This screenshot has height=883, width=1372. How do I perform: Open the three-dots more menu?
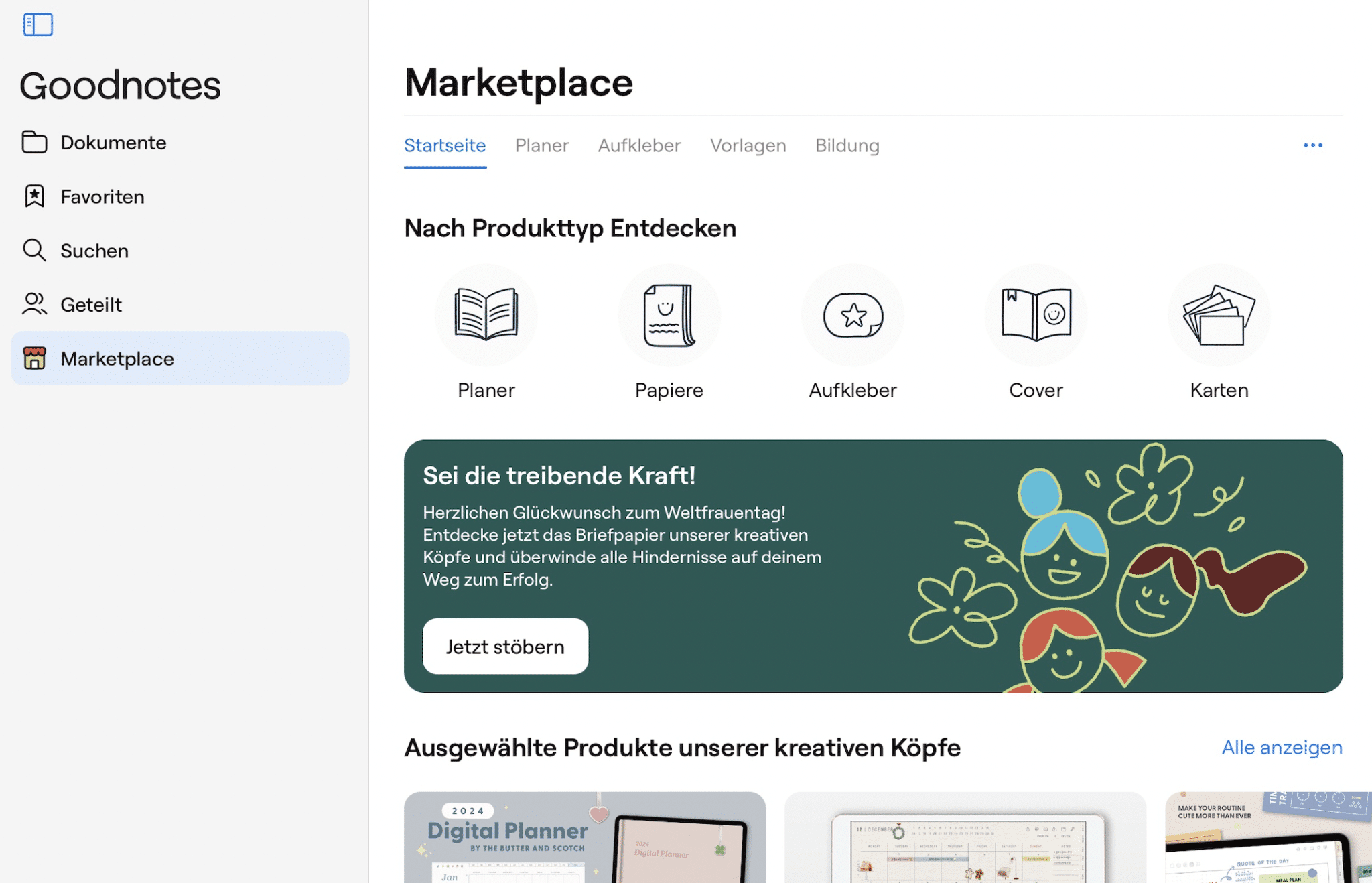[1313, 145]
